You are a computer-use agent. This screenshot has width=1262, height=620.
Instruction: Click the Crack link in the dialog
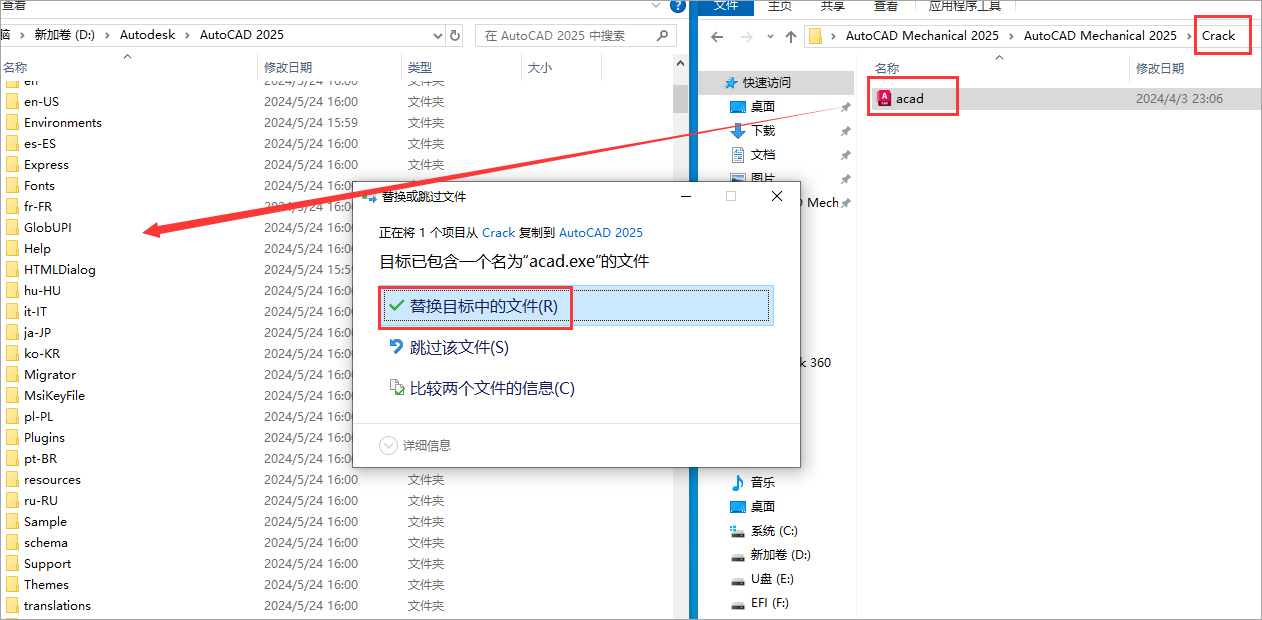pos(498,232)
